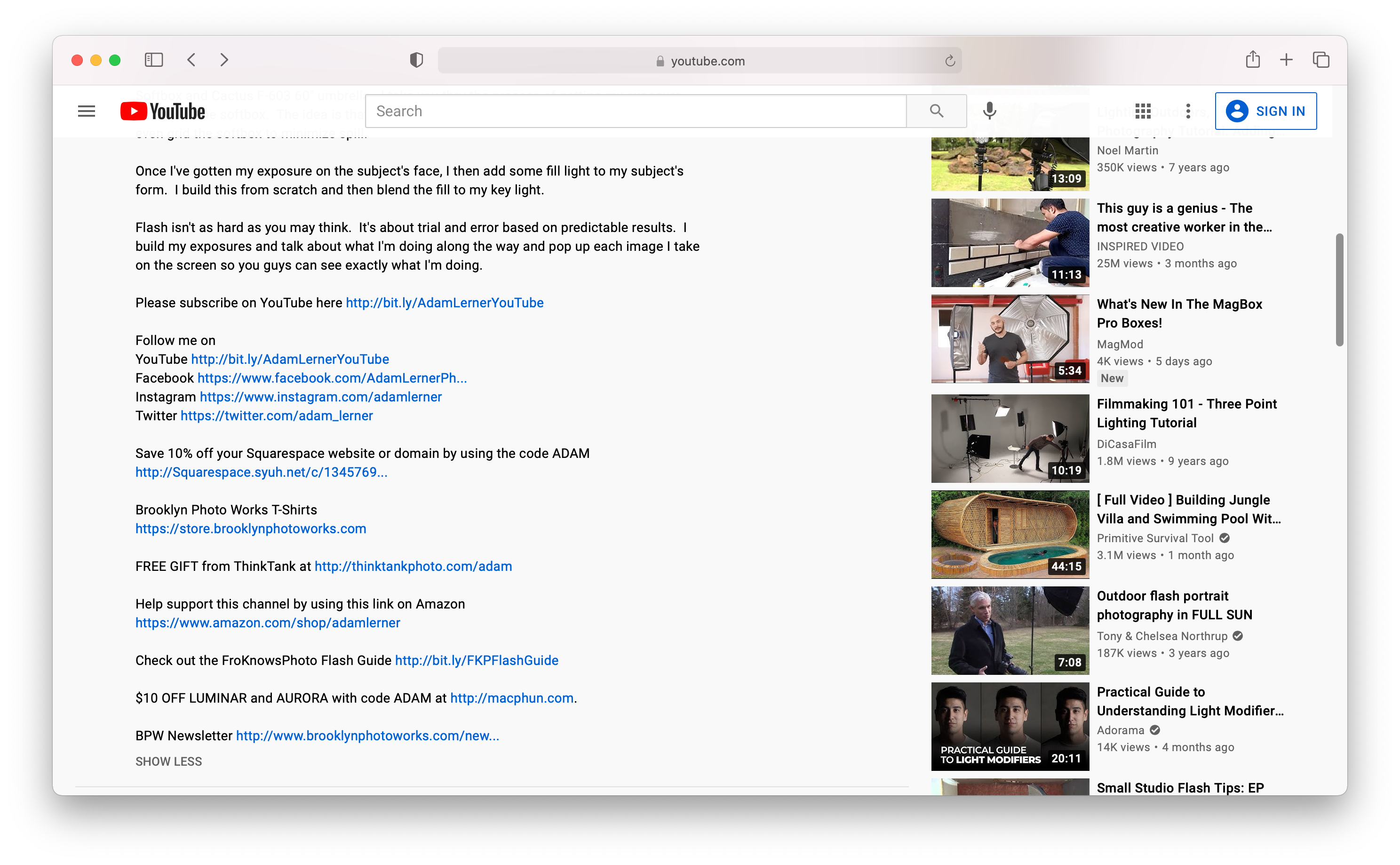1400x865 pixels.
Task: Click the 'New' badge on MagBox video
Action: (x=1112, y=378)
